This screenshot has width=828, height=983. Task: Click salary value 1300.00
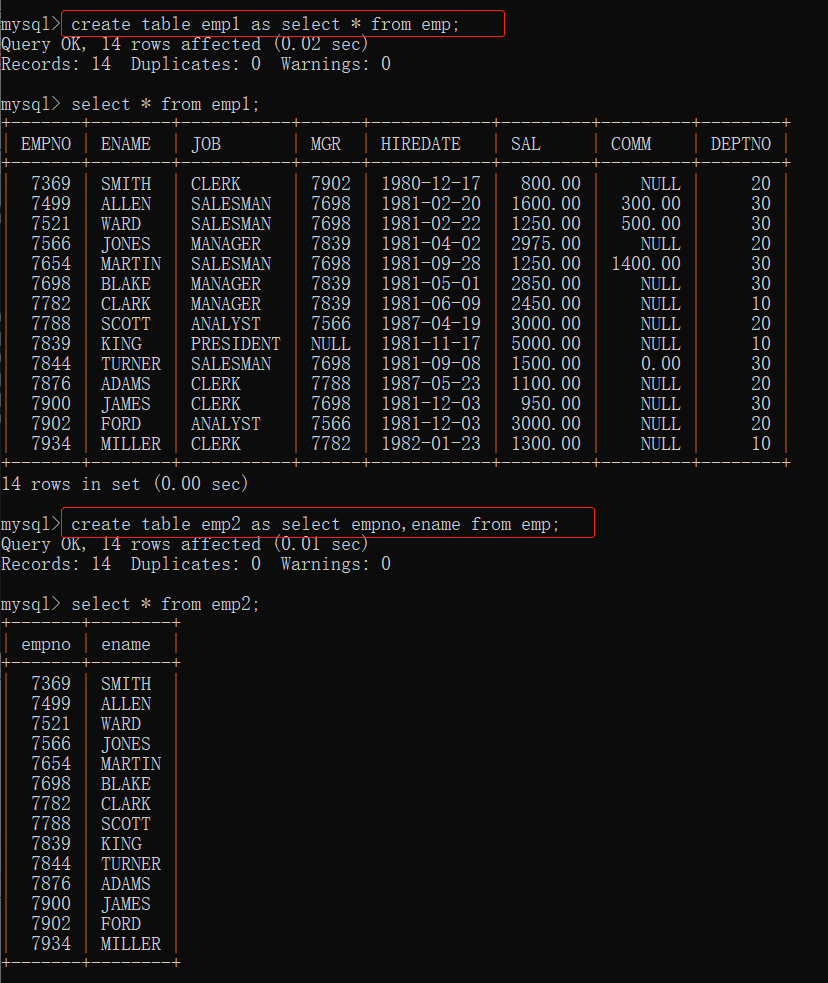click(546, 444)
